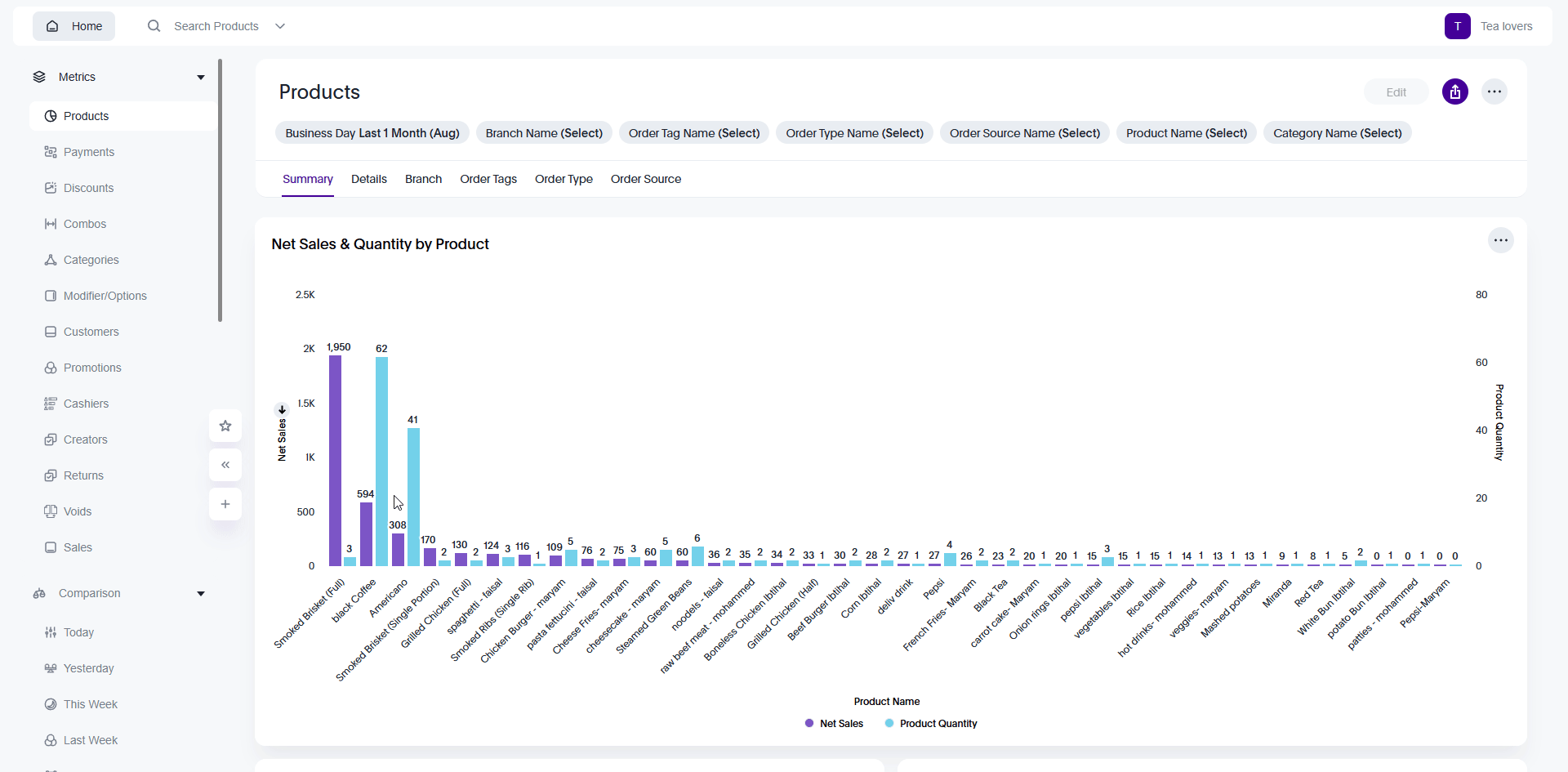The height and width of the screenshot is (772, 1568).
Task: Collapse the sidebar with double-chevron icon
Action: (225, 465)
